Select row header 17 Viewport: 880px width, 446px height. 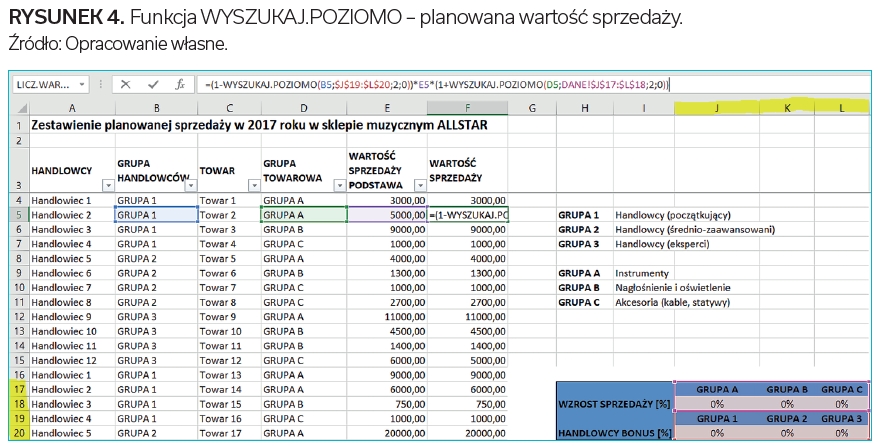point(17,389)
